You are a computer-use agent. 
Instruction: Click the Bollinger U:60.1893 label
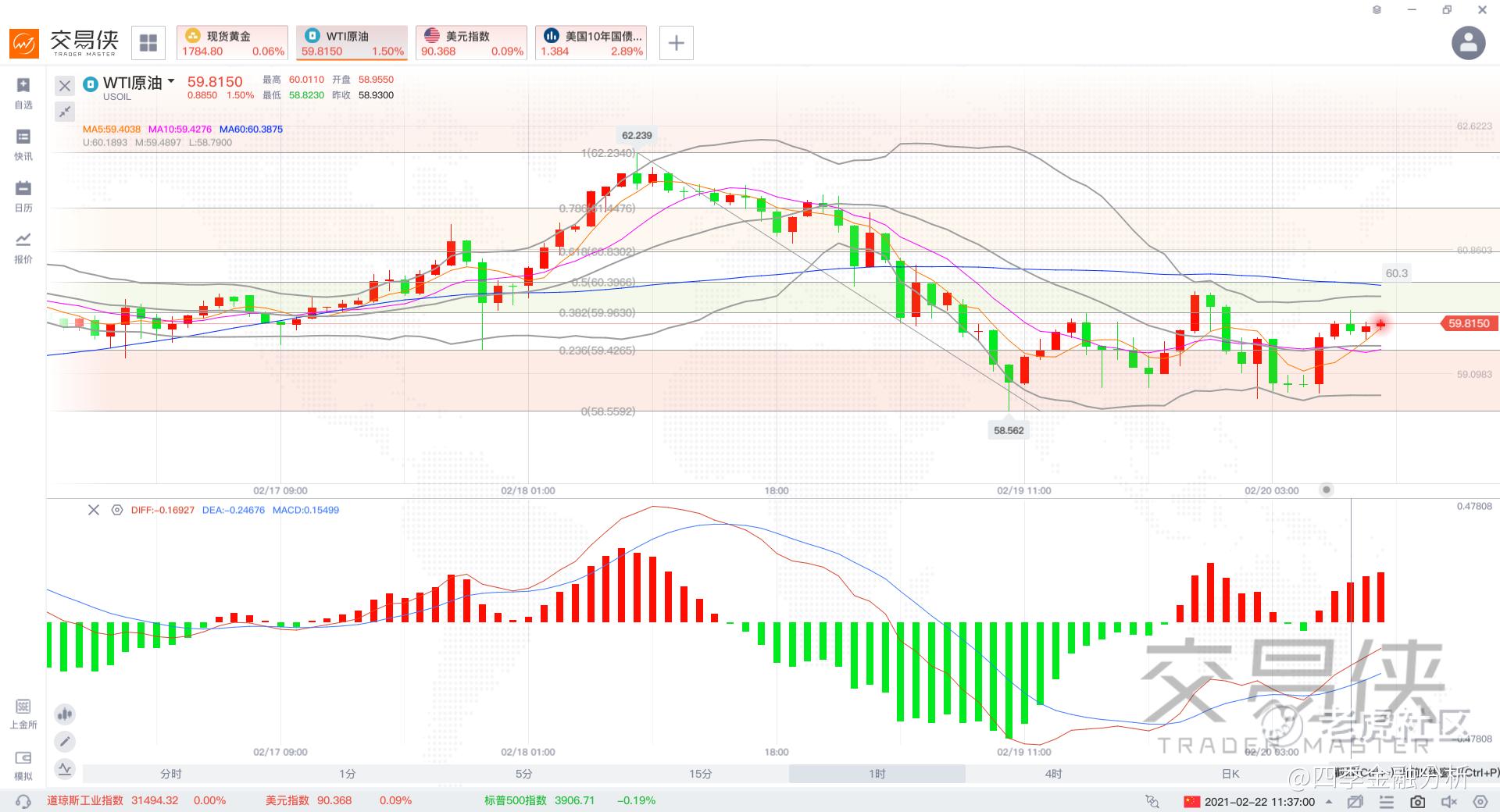[x=105, y=143]
